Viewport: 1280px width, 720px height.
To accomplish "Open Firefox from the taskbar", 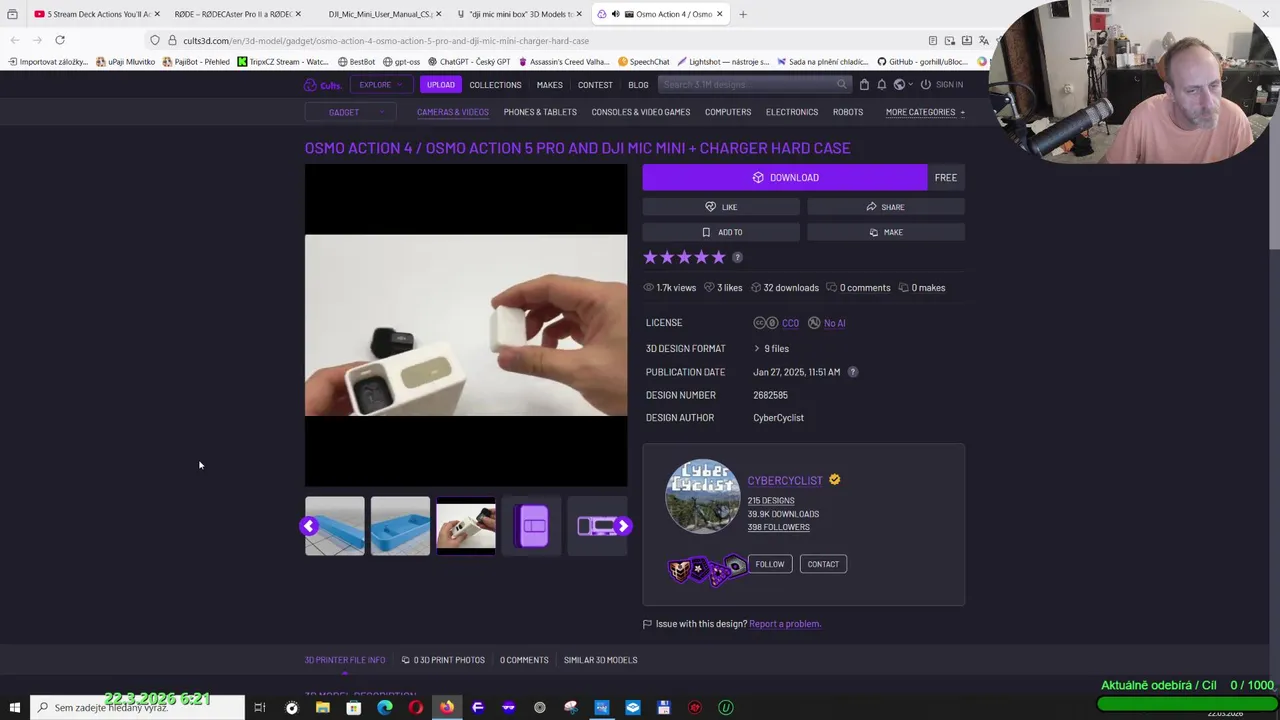I will click(447, 708).
